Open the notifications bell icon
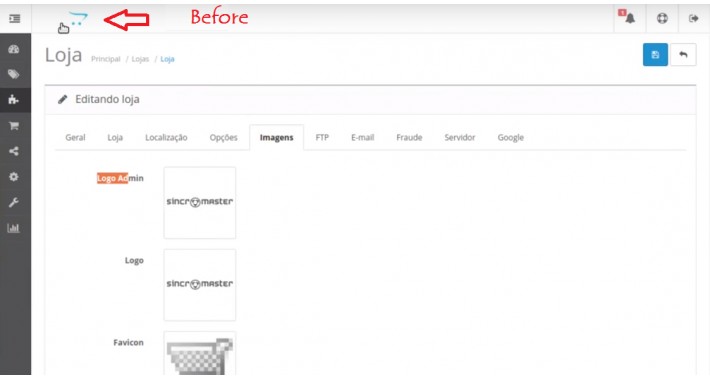 point(629,18)
